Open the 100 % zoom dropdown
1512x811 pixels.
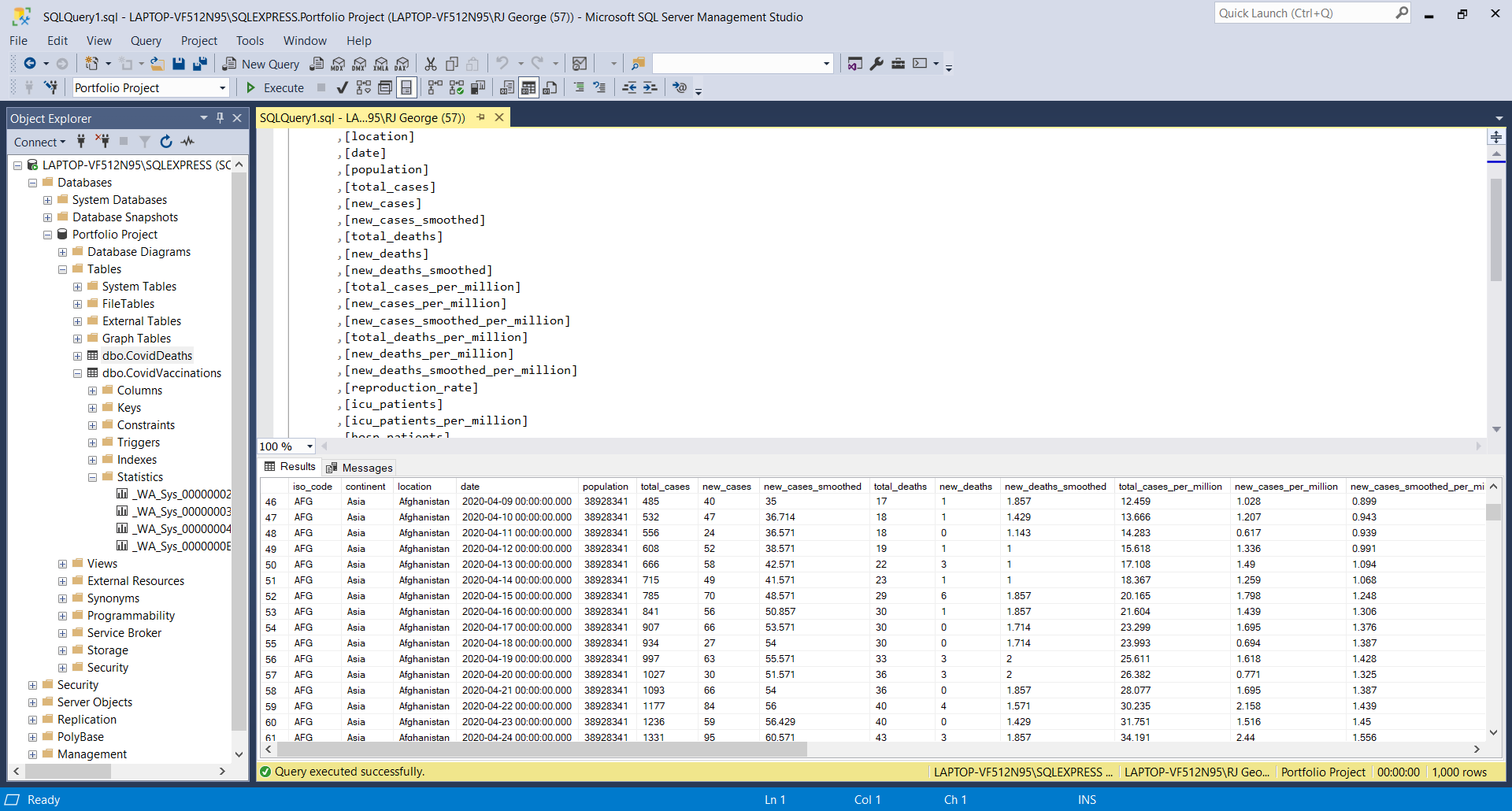(x=310, y=446)
